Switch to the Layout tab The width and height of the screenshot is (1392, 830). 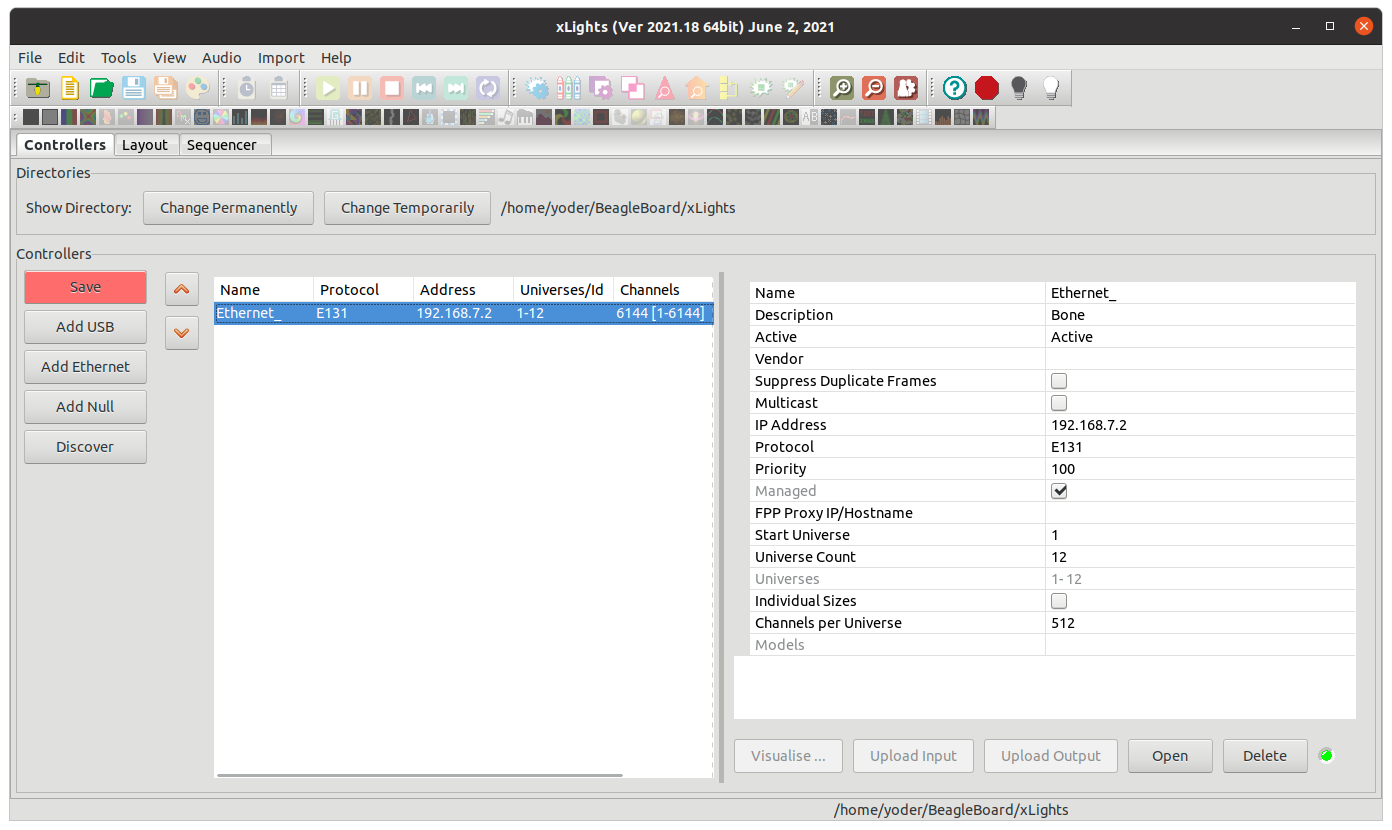[145, 145]
